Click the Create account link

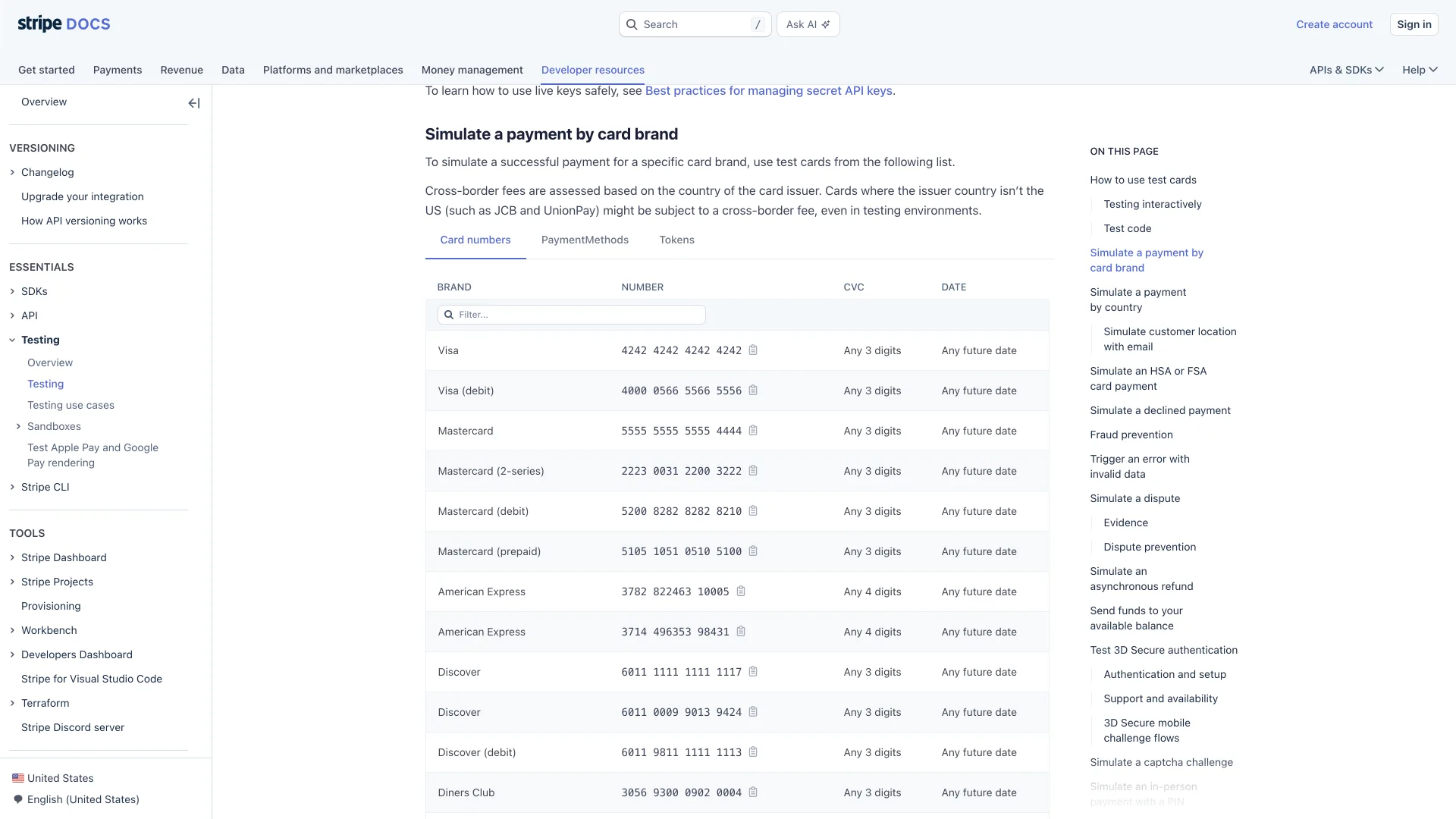(1334, 24)
